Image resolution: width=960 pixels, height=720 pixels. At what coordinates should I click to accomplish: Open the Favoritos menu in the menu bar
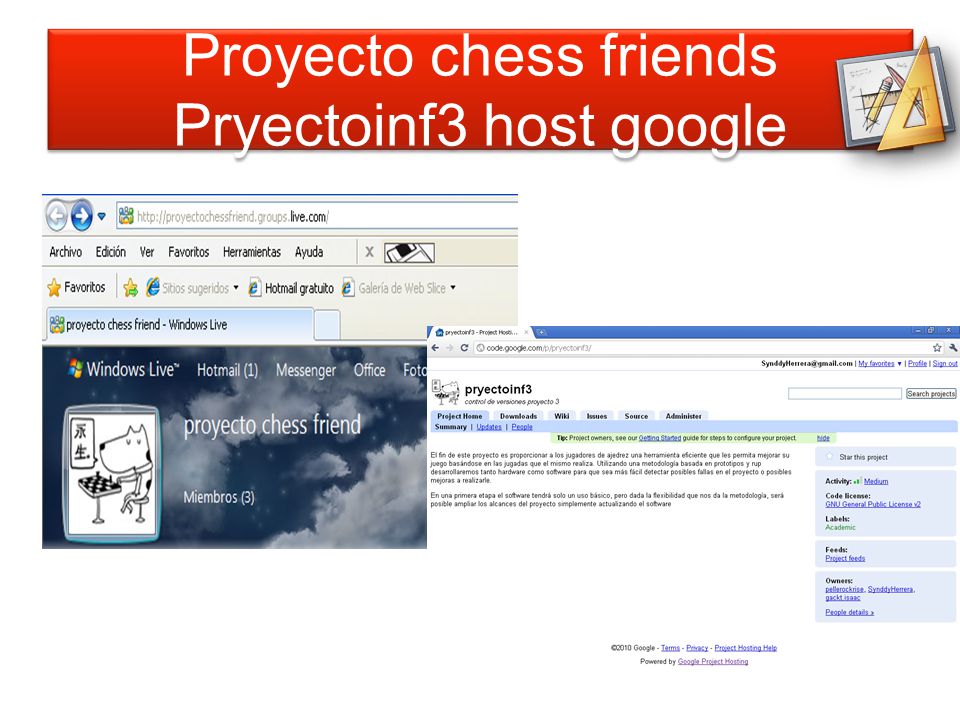[189, 252]
